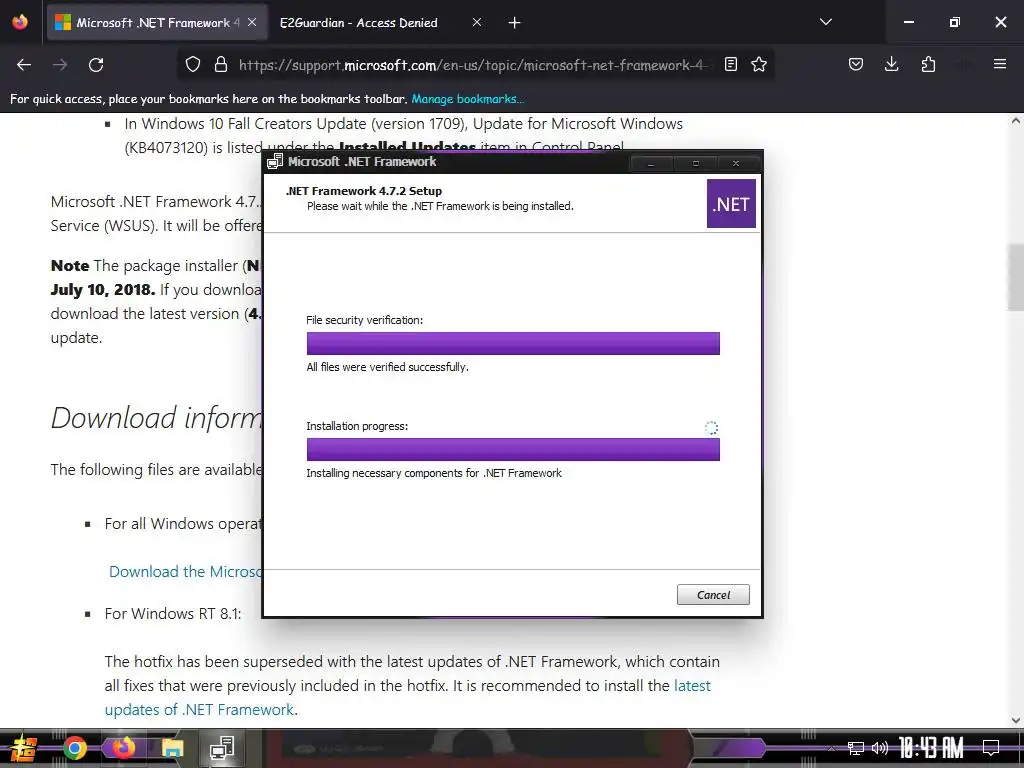The height and width of the screenshot is (768, 1024).
Task: Click the File security verification progress bar
Action: 513,344
